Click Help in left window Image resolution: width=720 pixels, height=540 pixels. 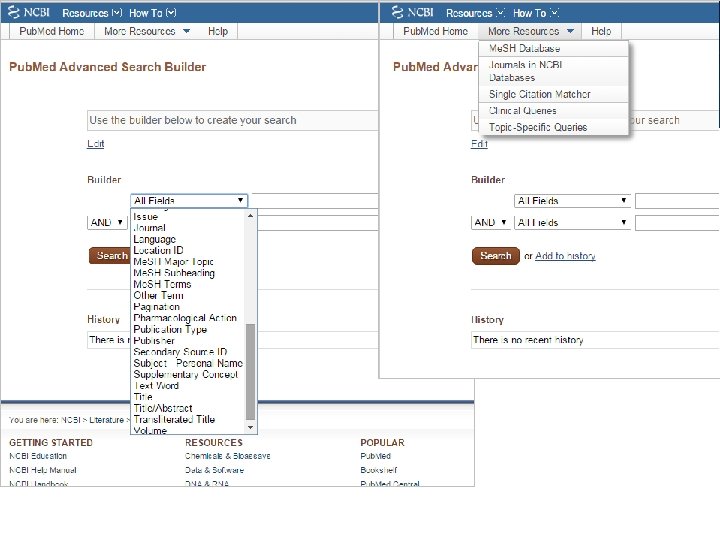[x=218, y=31]
